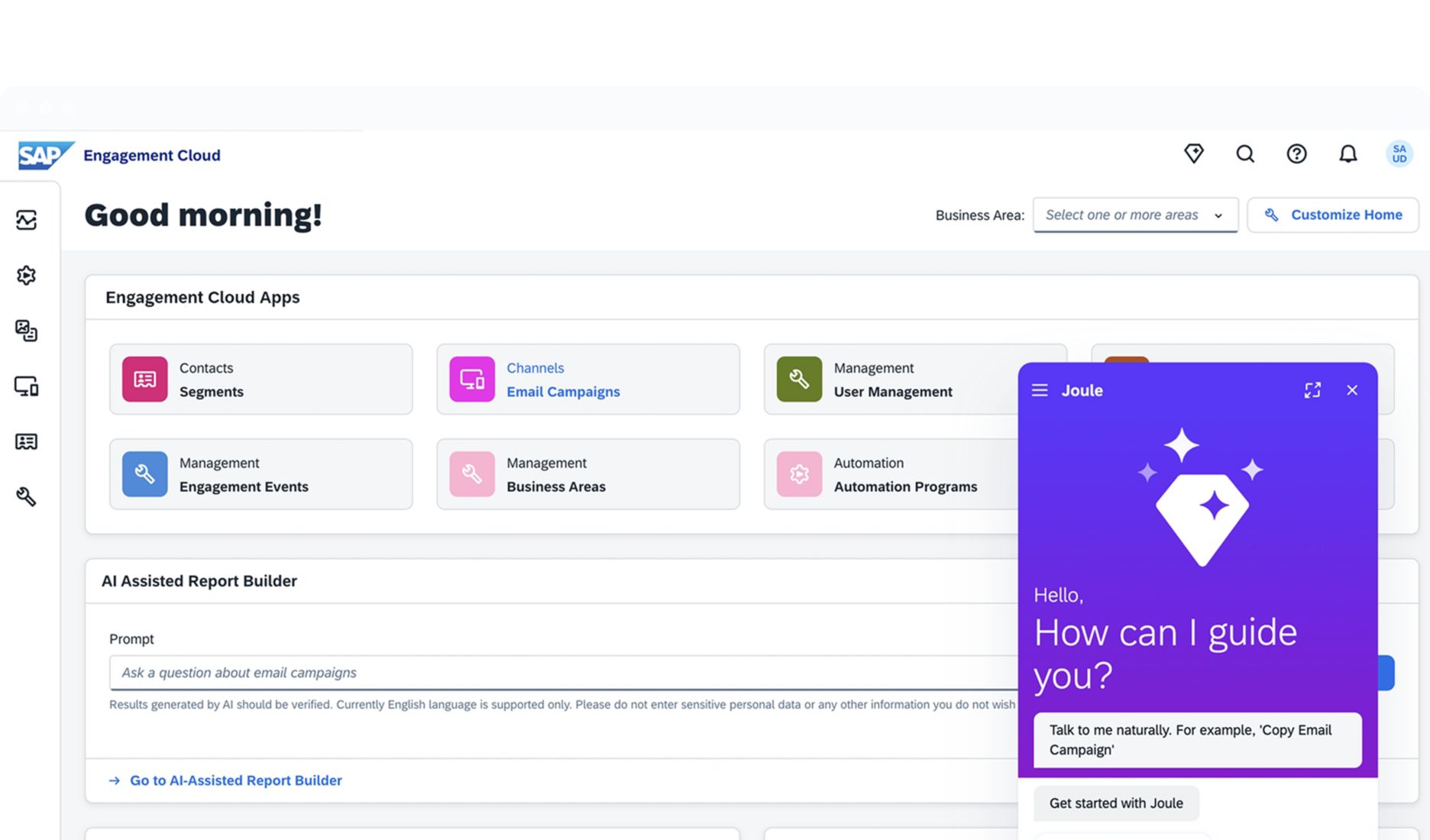Click the Customize Home button
1430x840 pixels.
pos(1333,215)
